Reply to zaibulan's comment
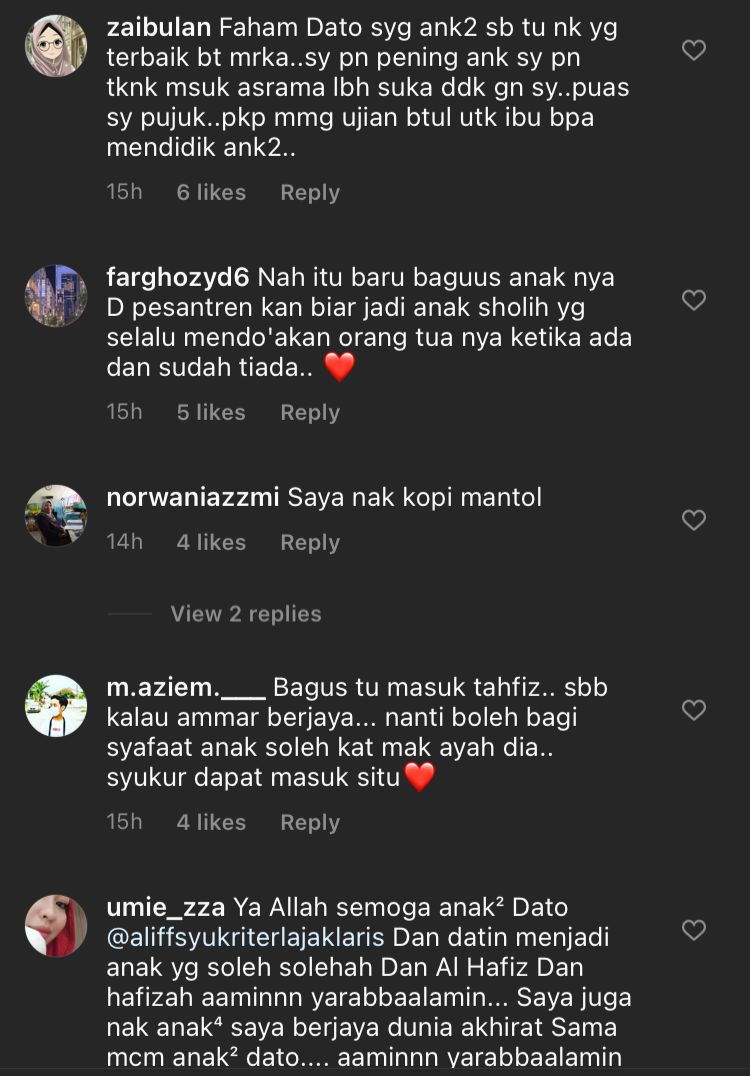This screenshot has height=1076, width=750. 310,193
